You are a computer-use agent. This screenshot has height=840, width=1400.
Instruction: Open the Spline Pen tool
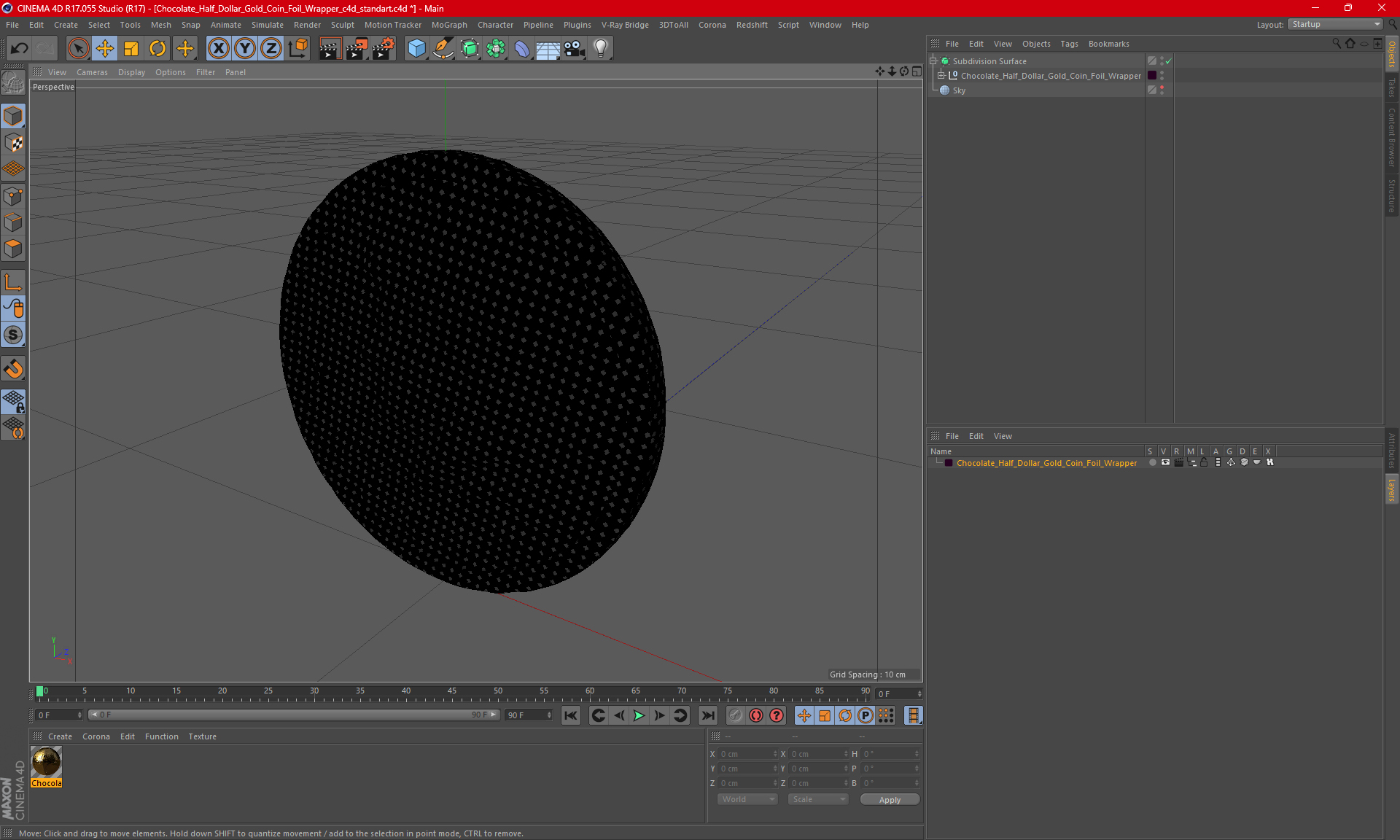443,48
